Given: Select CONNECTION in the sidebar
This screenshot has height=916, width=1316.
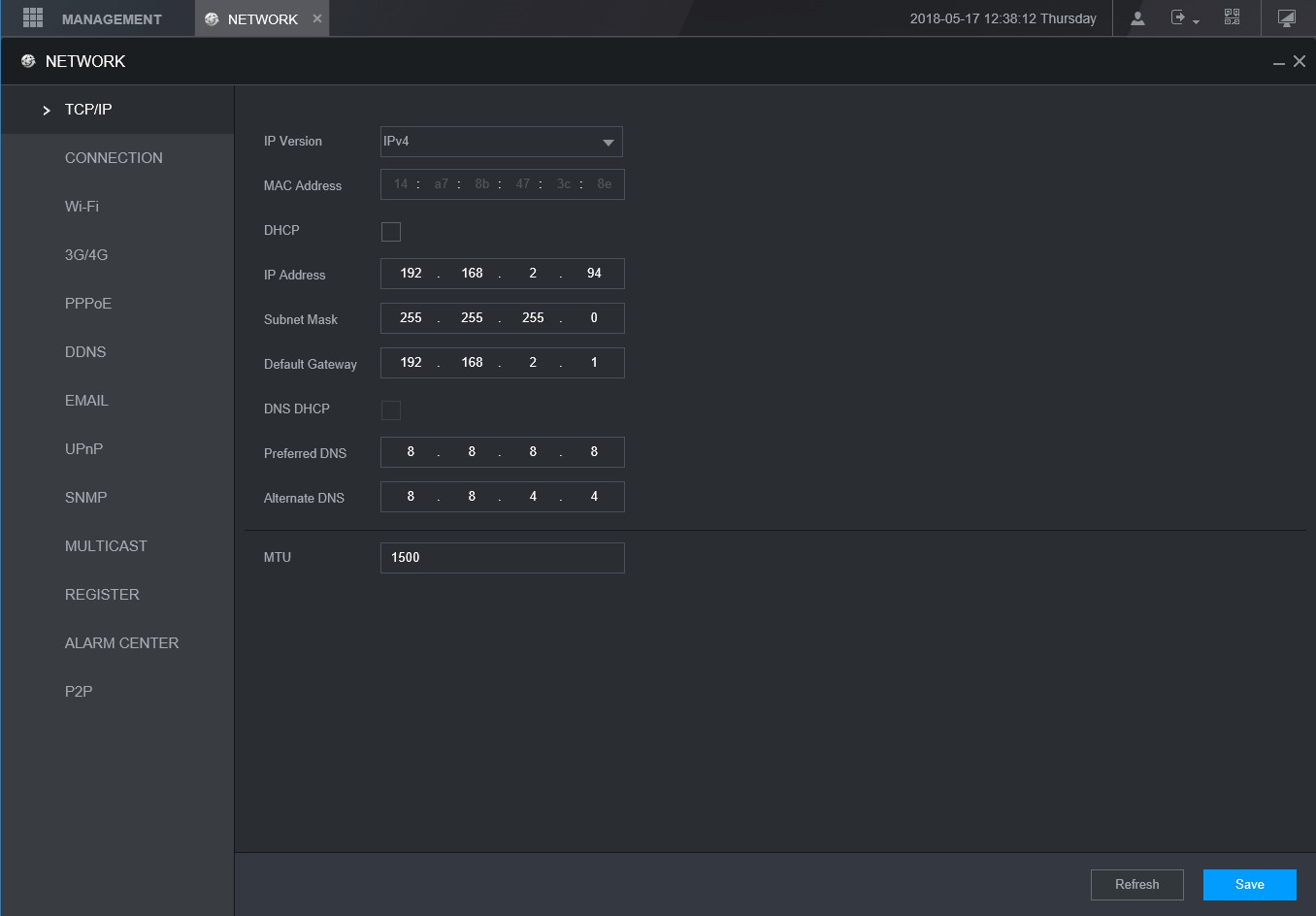Looking at the screenshot, I should [x=114, y=158].
